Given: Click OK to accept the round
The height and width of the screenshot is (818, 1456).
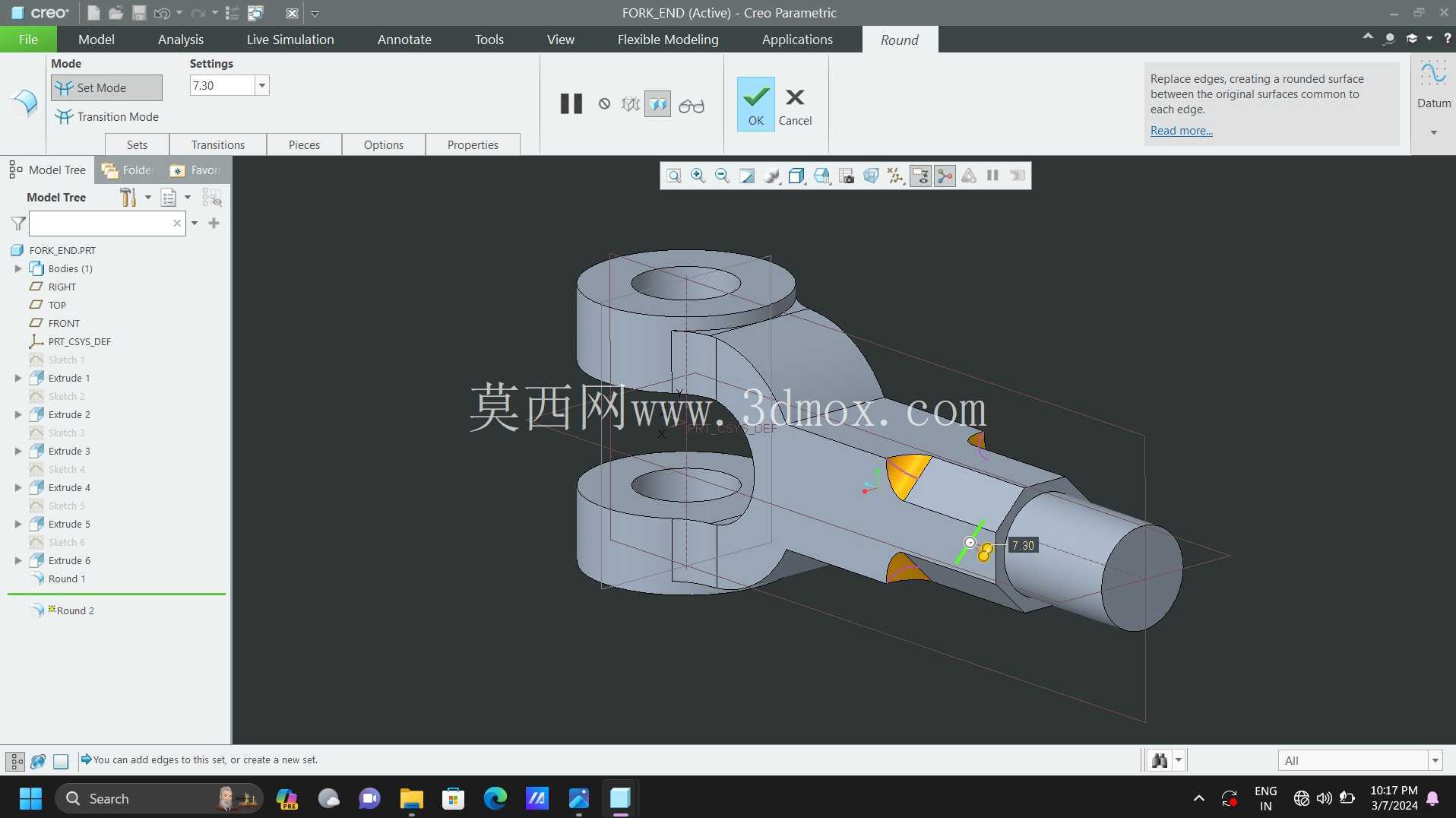Looking at the screenshot, I should click(x=755, y=104).
